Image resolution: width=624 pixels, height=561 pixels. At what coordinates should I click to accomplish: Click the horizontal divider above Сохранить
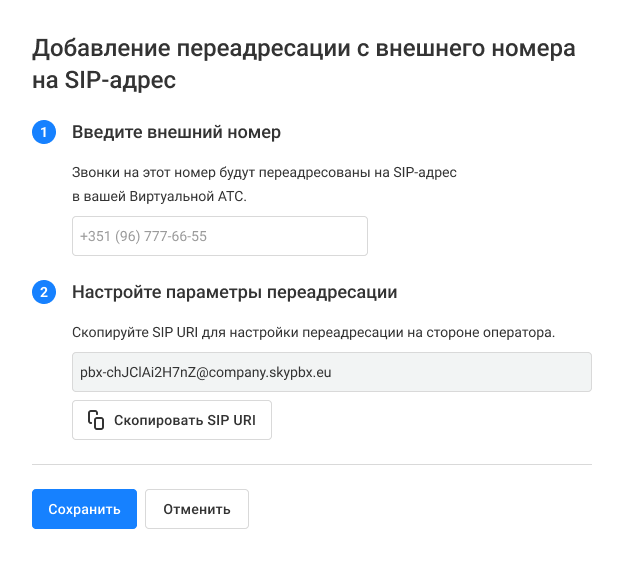point(312,464)
